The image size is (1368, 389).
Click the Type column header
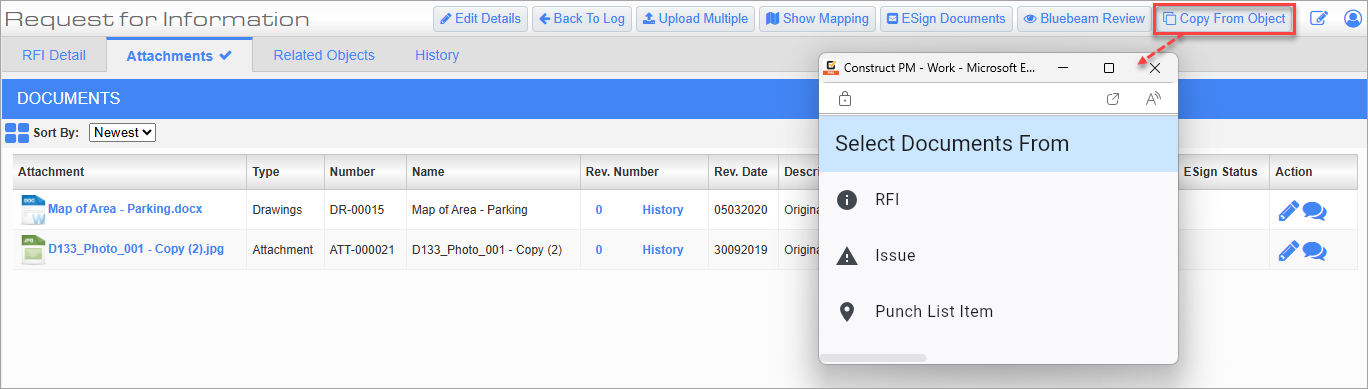pos(285,172)
